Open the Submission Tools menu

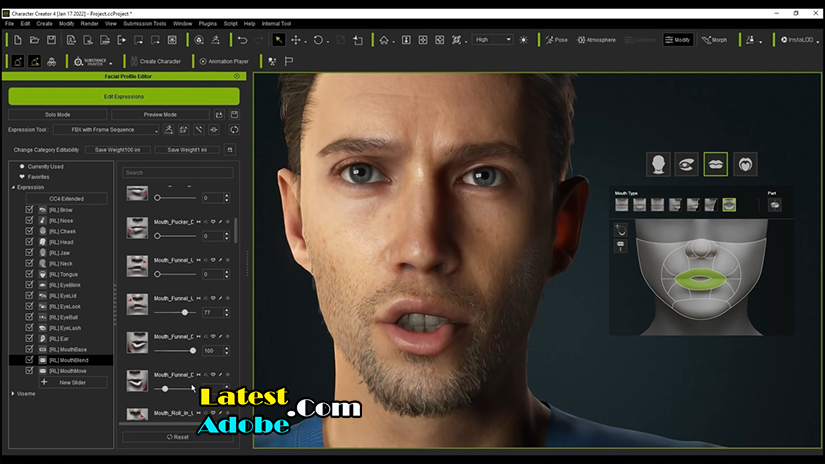pos(145,24)
